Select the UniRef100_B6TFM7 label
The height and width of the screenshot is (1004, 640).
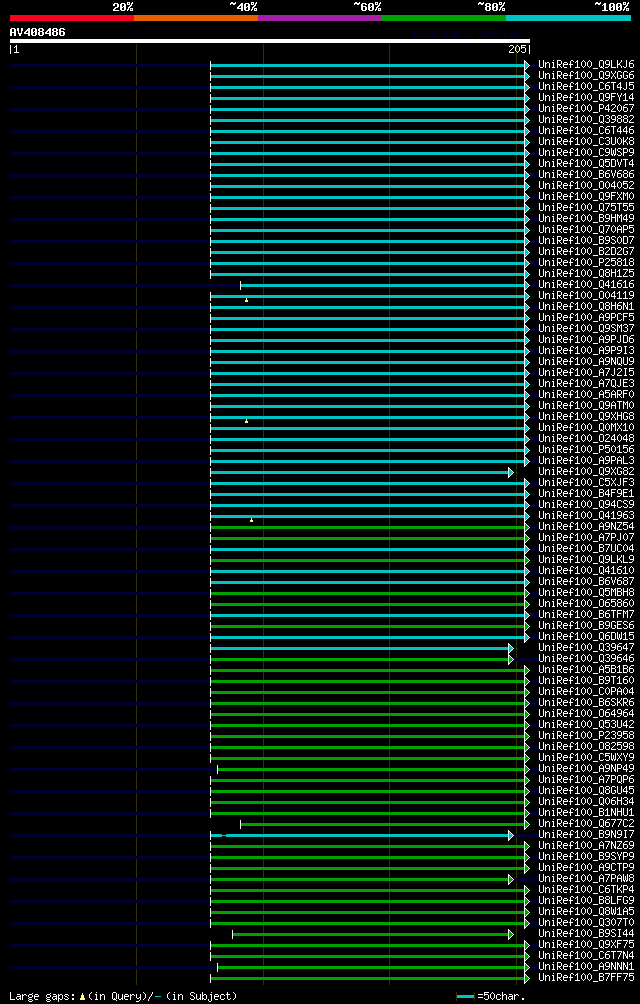(x=586, y=614)
